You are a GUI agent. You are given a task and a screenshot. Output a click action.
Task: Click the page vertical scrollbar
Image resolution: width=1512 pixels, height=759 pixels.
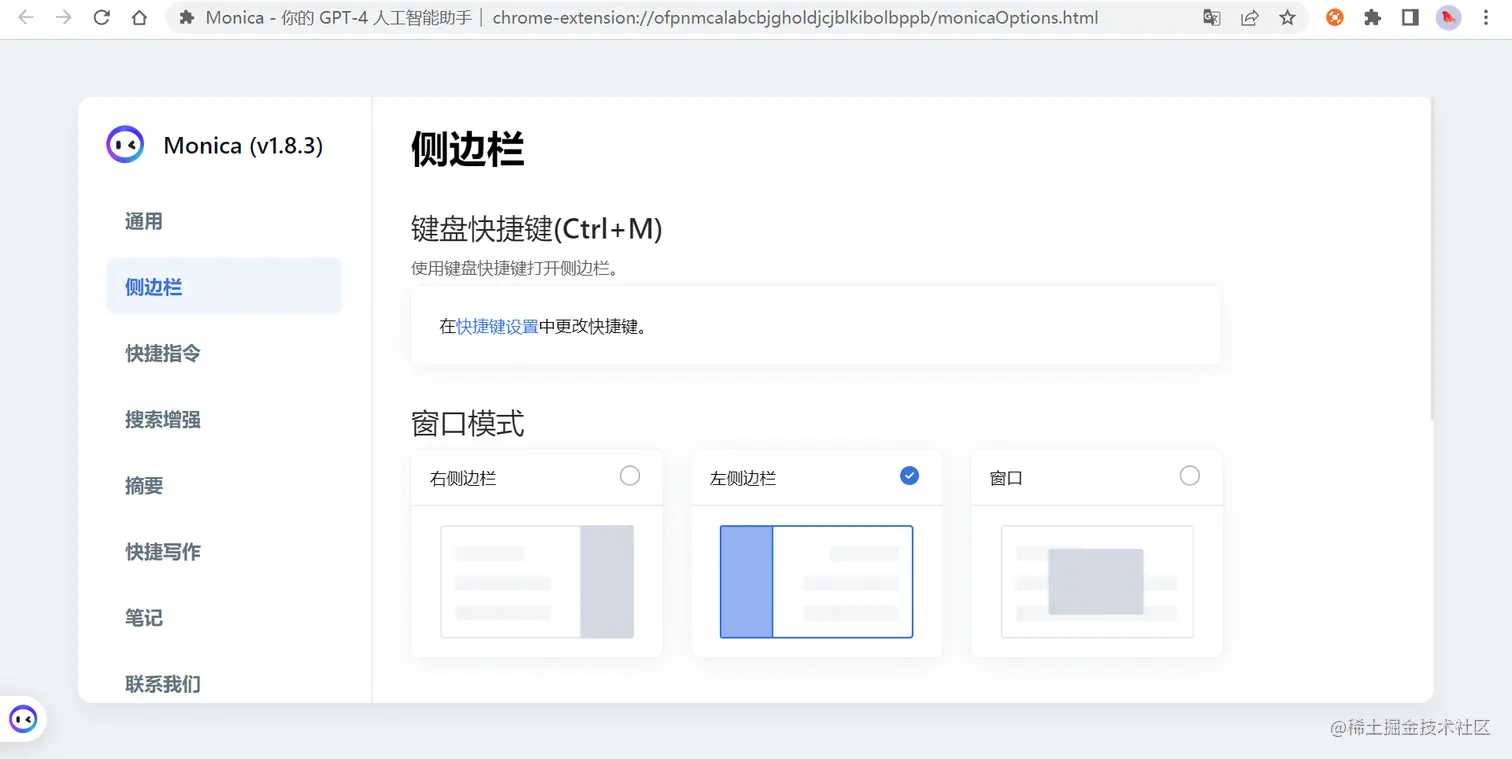click(1433, 258)
